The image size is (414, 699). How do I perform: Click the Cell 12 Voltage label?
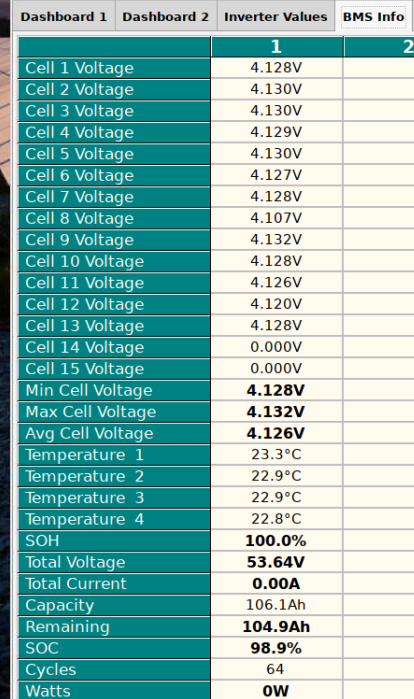coord(85,304)
